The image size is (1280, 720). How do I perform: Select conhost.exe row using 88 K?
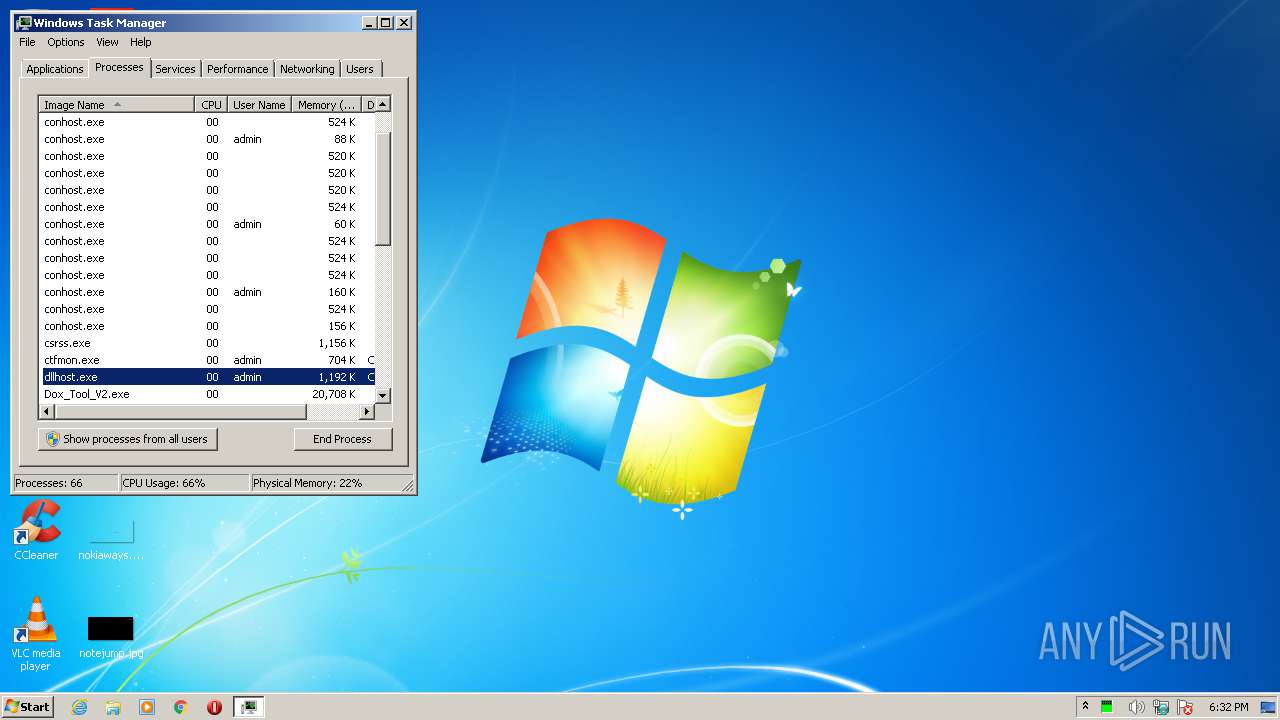click(x=207, y=139)
